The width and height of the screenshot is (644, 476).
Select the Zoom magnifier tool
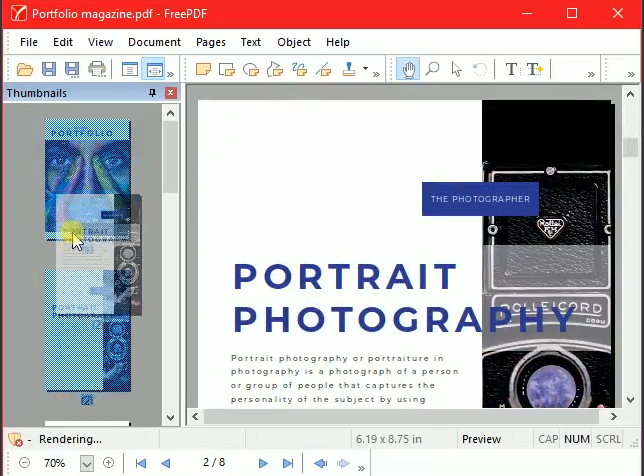tap(433, 69)
